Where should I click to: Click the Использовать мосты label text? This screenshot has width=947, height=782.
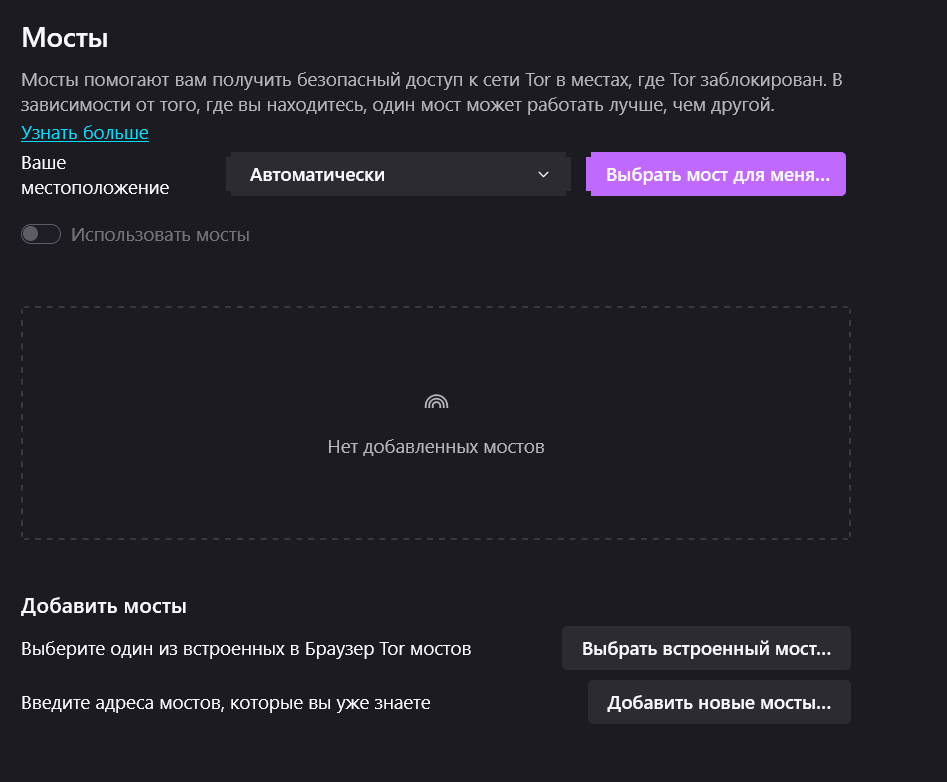coord(160,234)
